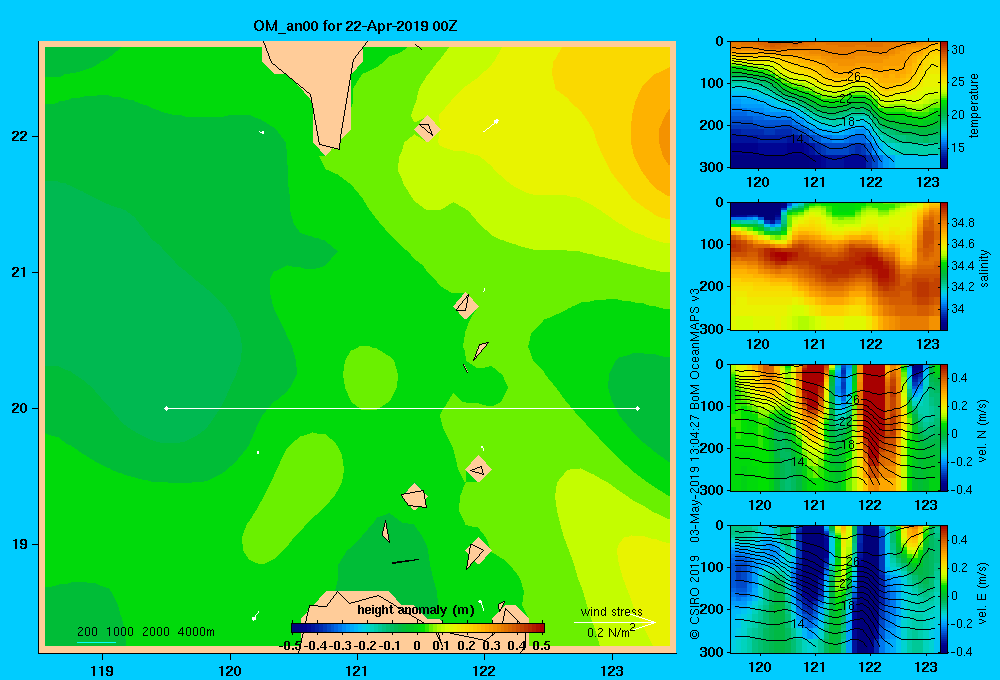The image size is (1000, 680).
Task: Click the height anomaly colorbar
Action: 418,628
